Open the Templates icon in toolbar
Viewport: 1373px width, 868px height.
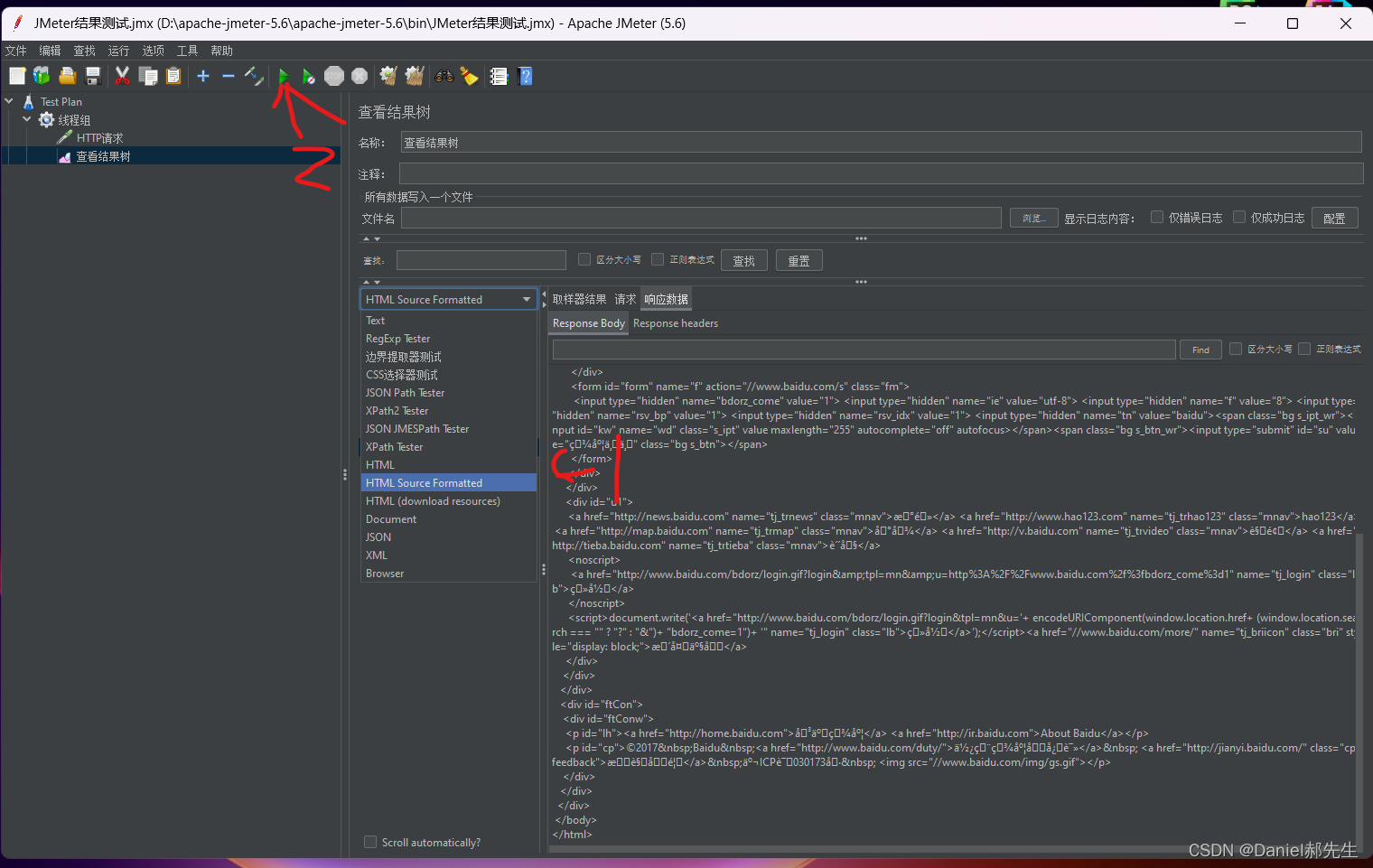click(x=42, y=76)
